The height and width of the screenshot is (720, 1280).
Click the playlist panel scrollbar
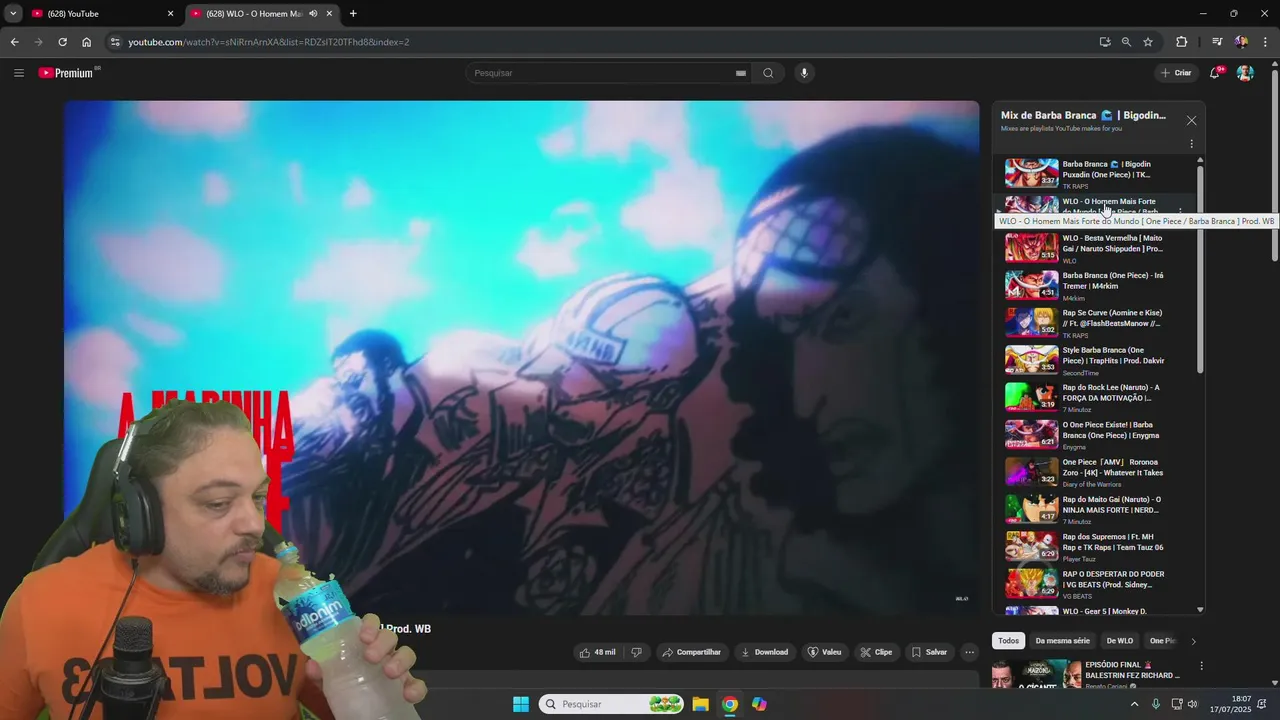pyautogui.click(x=1200, y=270)
